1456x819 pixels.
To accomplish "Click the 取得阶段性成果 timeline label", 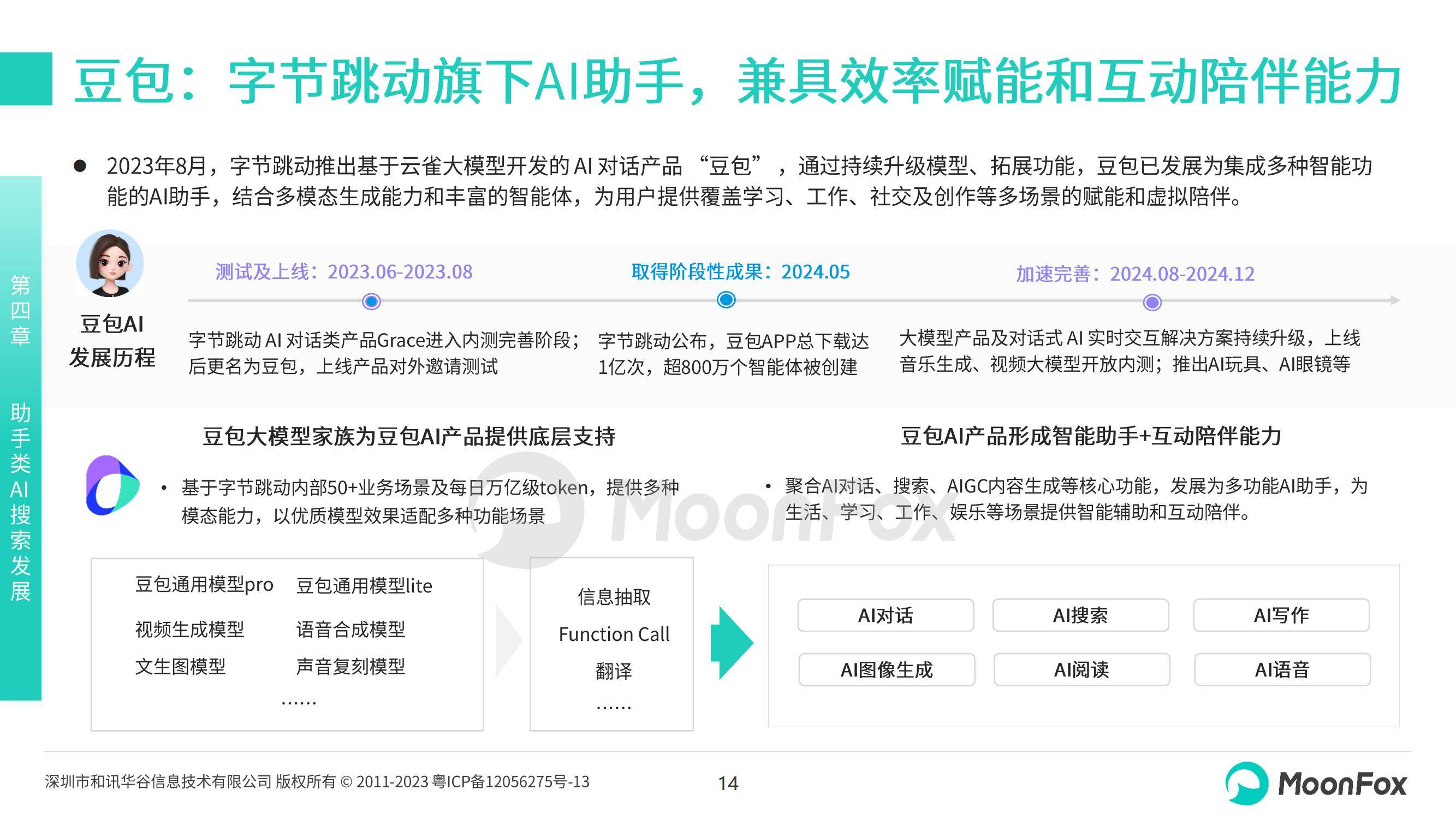I will click(x=740, y=272).
